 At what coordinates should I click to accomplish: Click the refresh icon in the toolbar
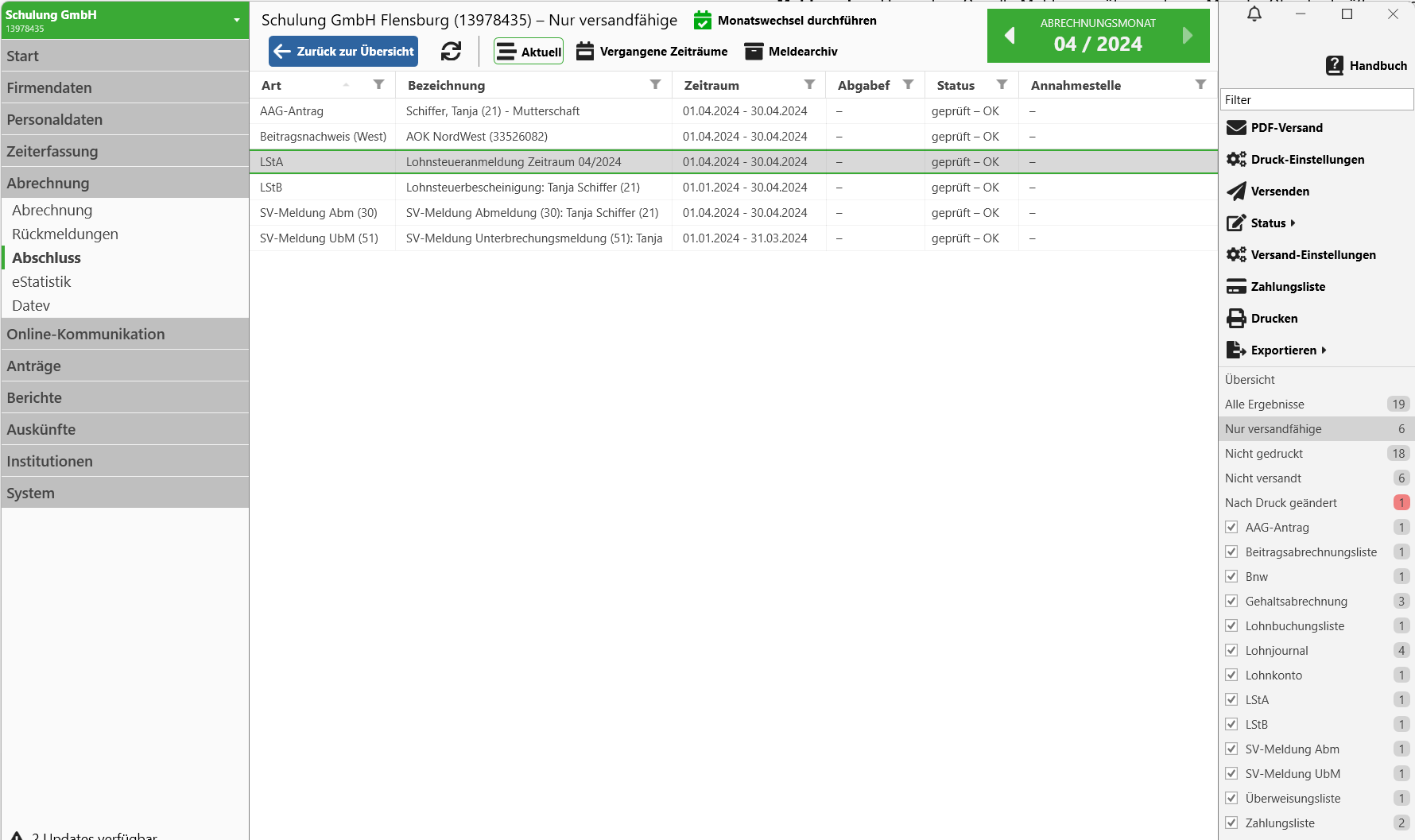pos(451,52)
